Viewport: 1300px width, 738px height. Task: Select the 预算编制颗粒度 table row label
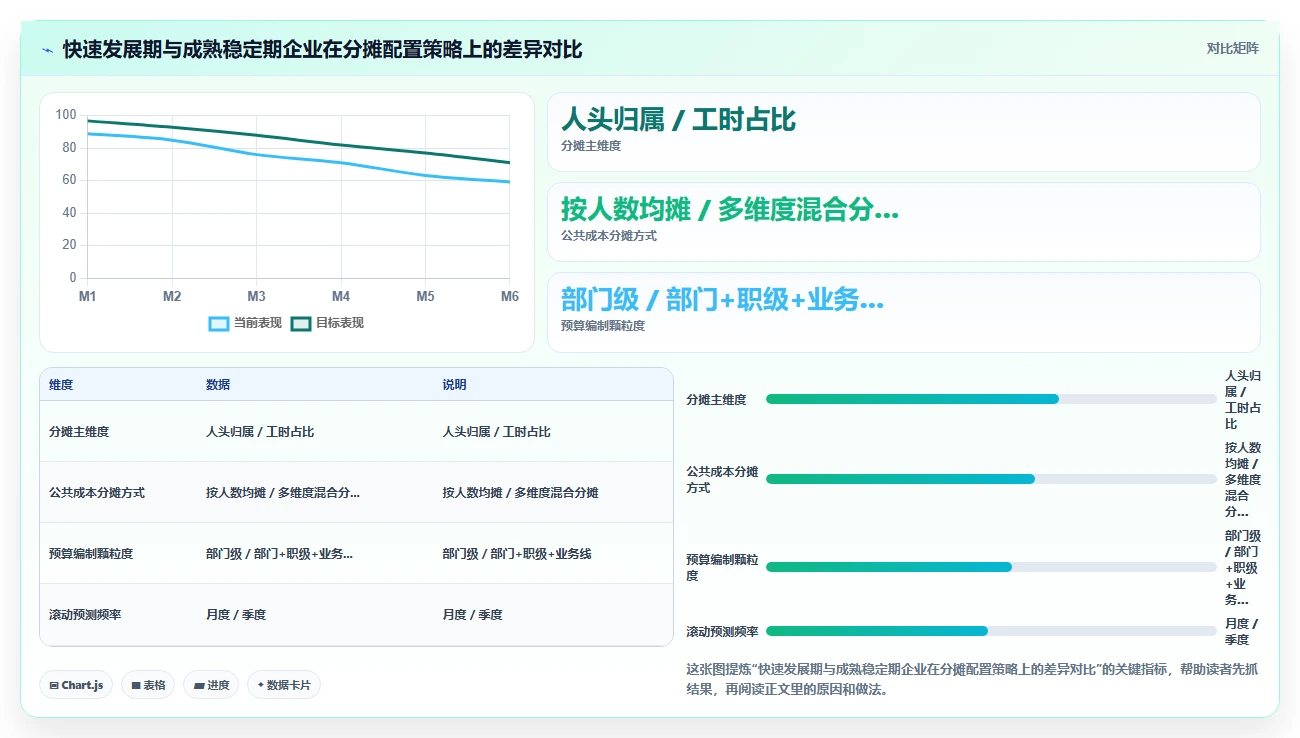pos(91,554)
